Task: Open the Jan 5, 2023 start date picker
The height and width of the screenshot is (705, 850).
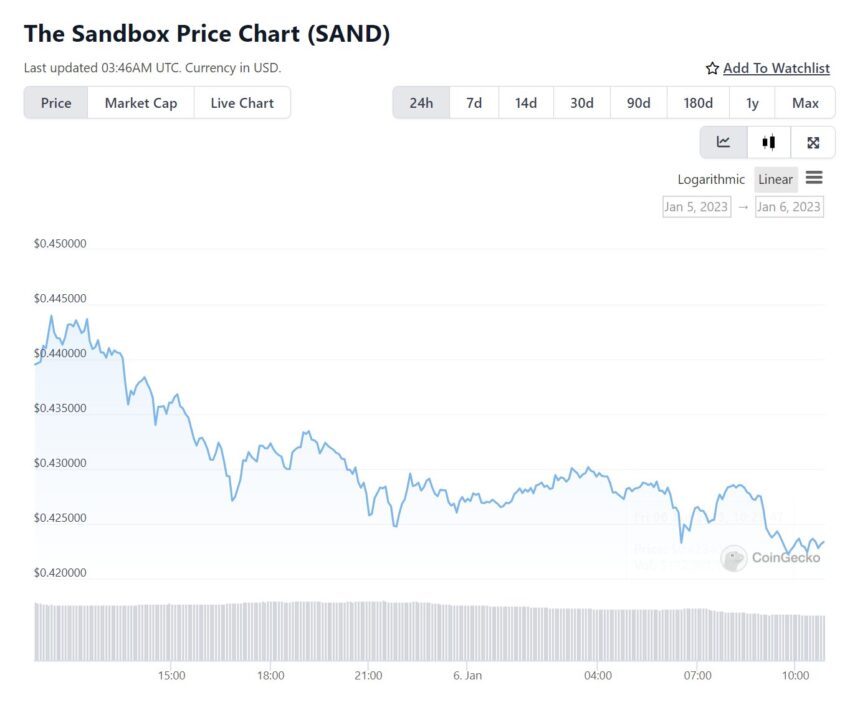Action: coord(697,206)
